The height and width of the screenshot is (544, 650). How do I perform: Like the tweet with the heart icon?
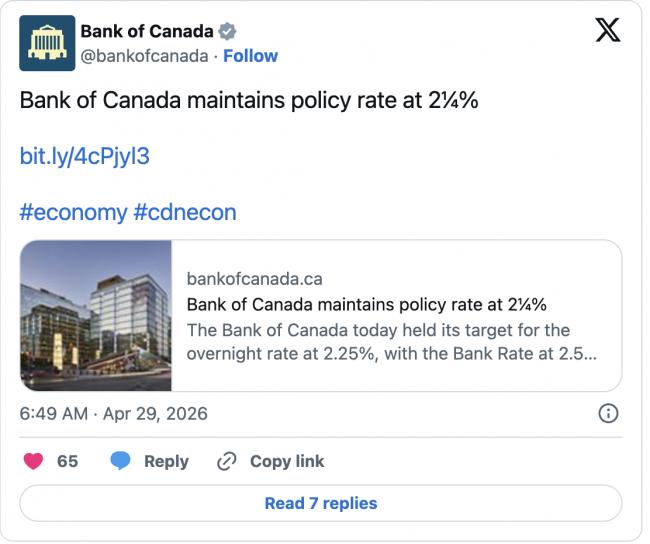point(34,461)
